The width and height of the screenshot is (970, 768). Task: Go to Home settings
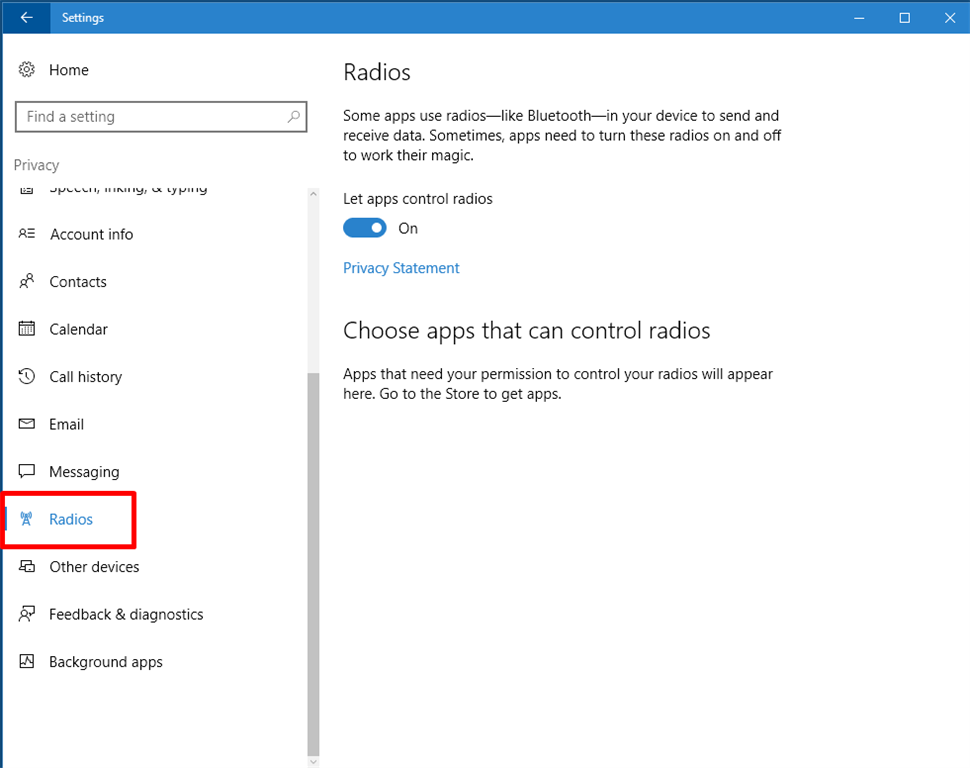[x=69, y=70]
